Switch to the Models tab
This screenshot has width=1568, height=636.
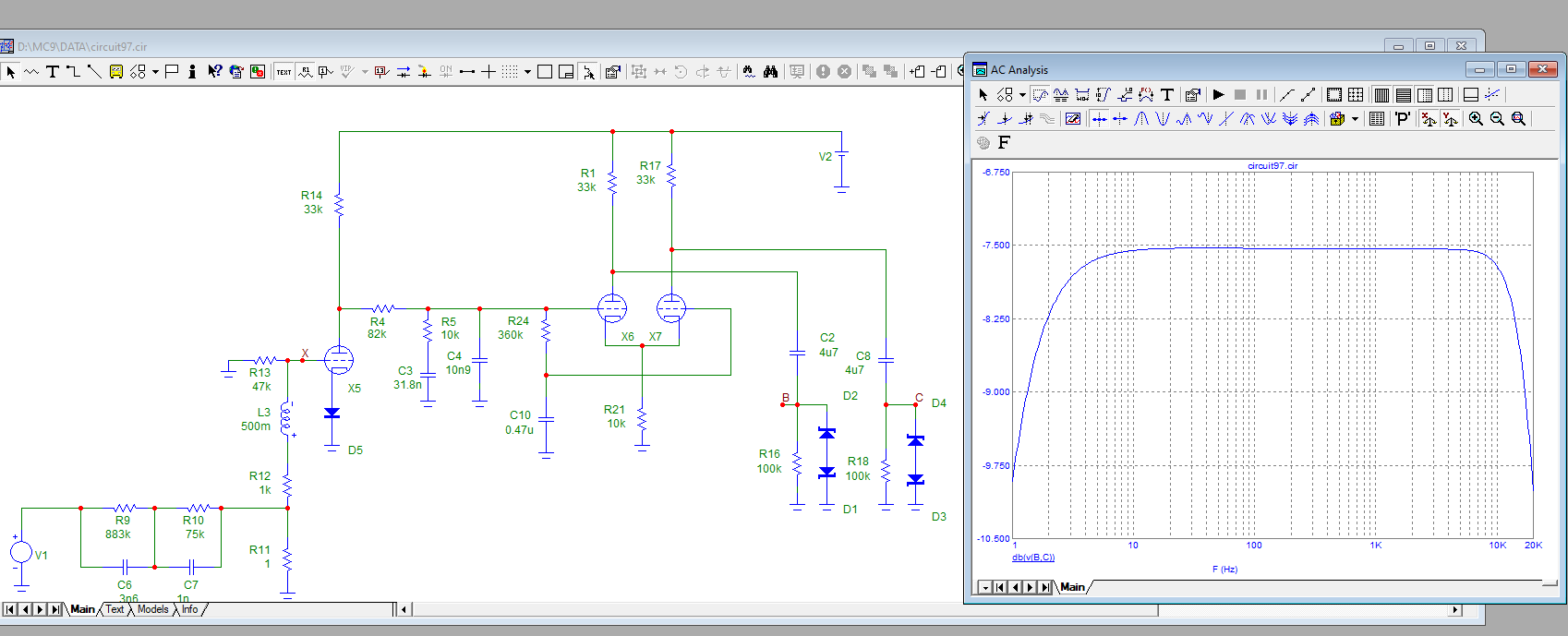(x=152, y=609)
